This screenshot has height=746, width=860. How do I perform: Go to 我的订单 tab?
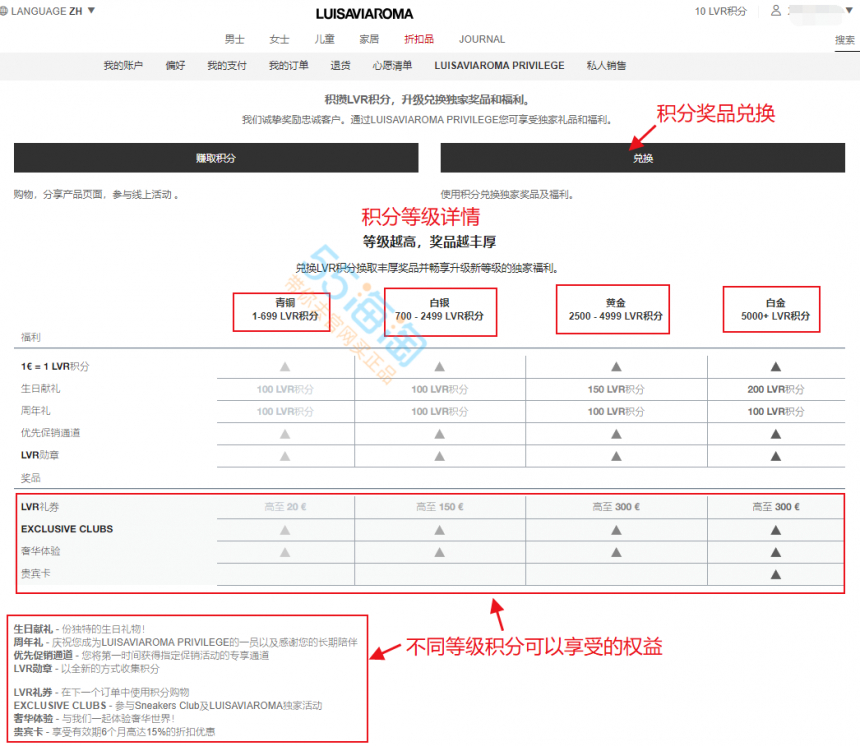[x=288, y=66]
